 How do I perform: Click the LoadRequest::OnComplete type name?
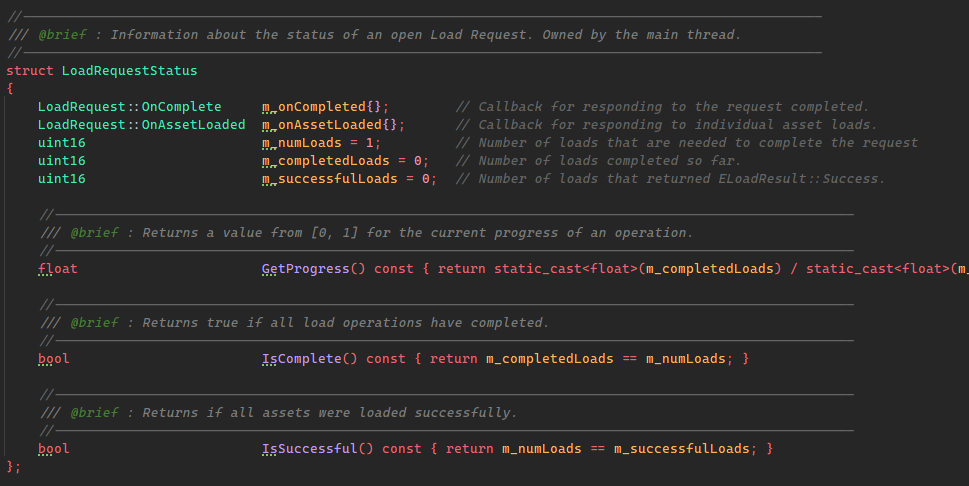click(x=129, y=107)
